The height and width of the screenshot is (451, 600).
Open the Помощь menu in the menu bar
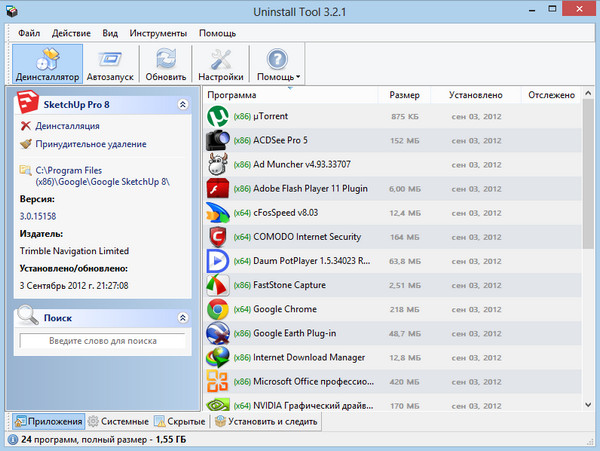pyautogui.click(x=217, y=33)
